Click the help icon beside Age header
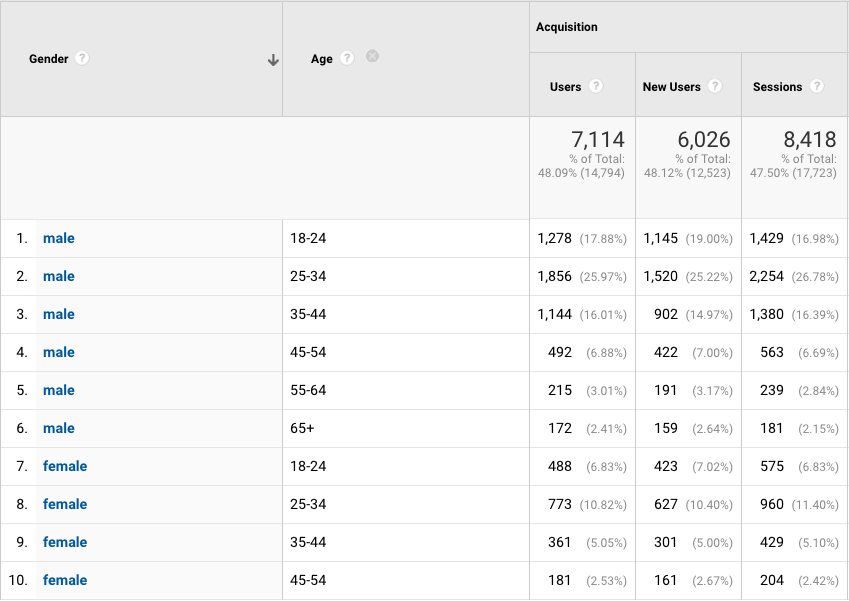The height and width of the screenshot is (601, 849). [x=347, y=59]
